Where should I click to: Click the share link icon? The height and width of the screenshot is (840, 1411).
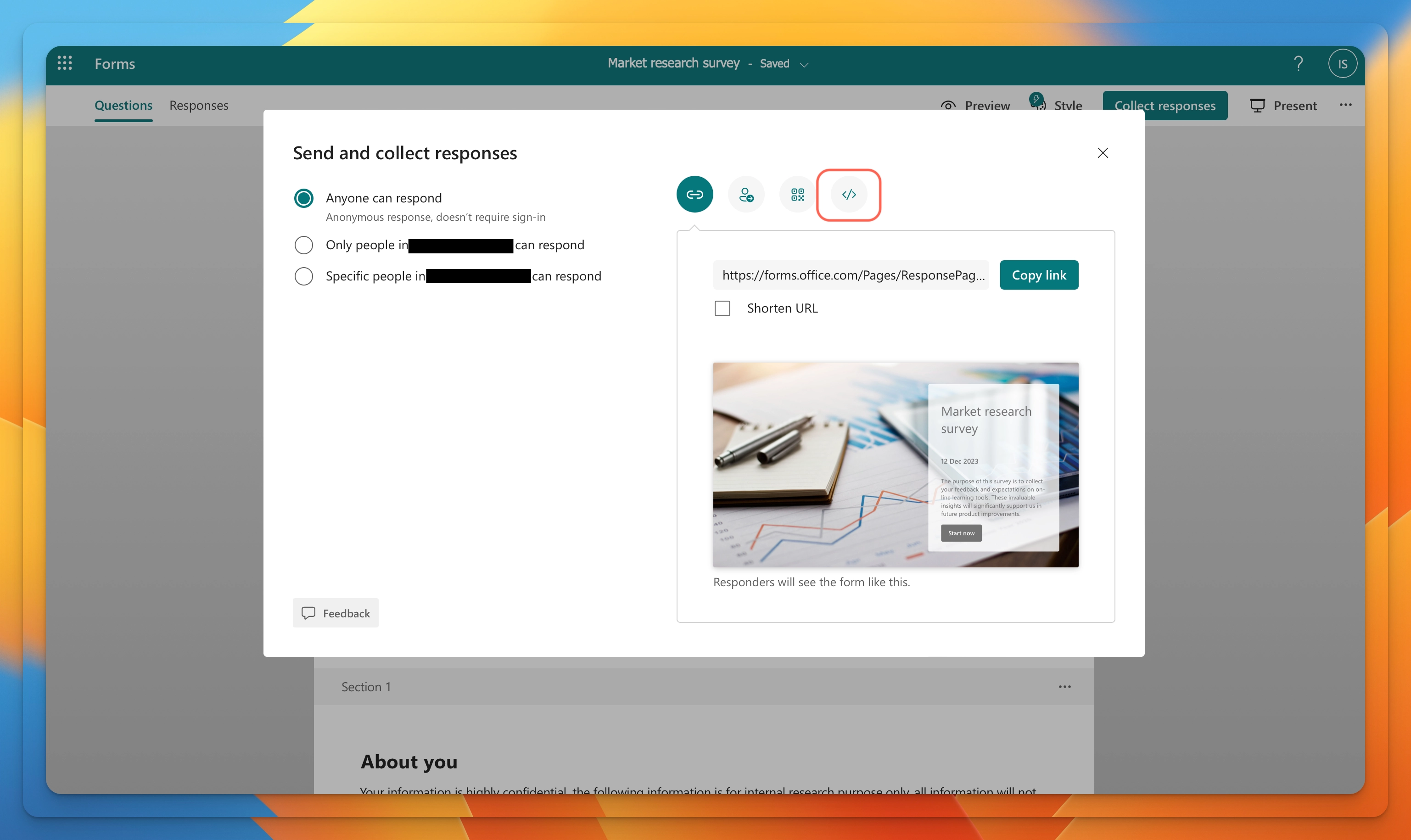click(x=696, y=194)
